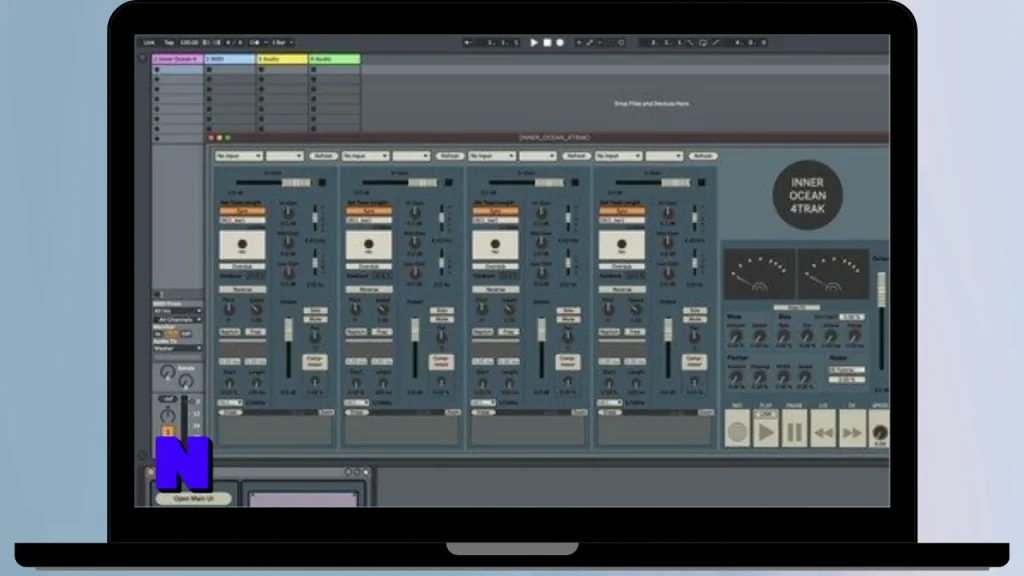Open the Audio To Master dropdown
The width and height of the screenshot is (1024, 576).
tap(178, 349)
